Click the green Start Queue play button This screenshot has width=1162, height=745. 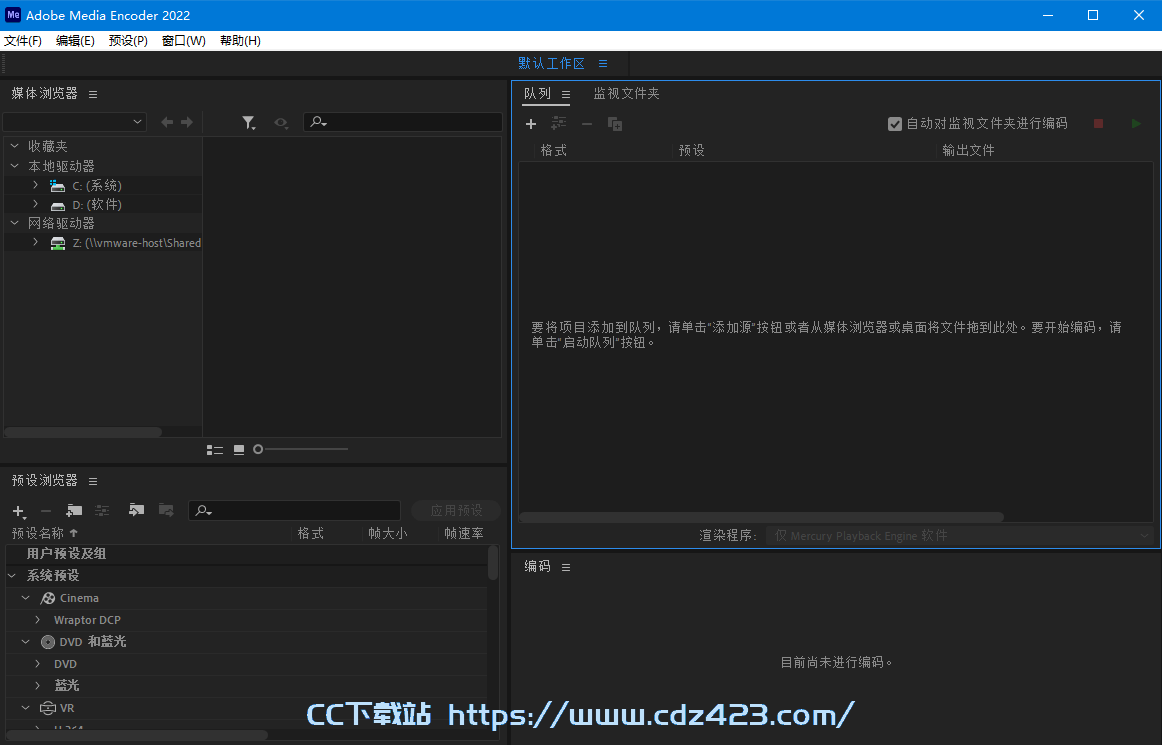[1136, 124]
